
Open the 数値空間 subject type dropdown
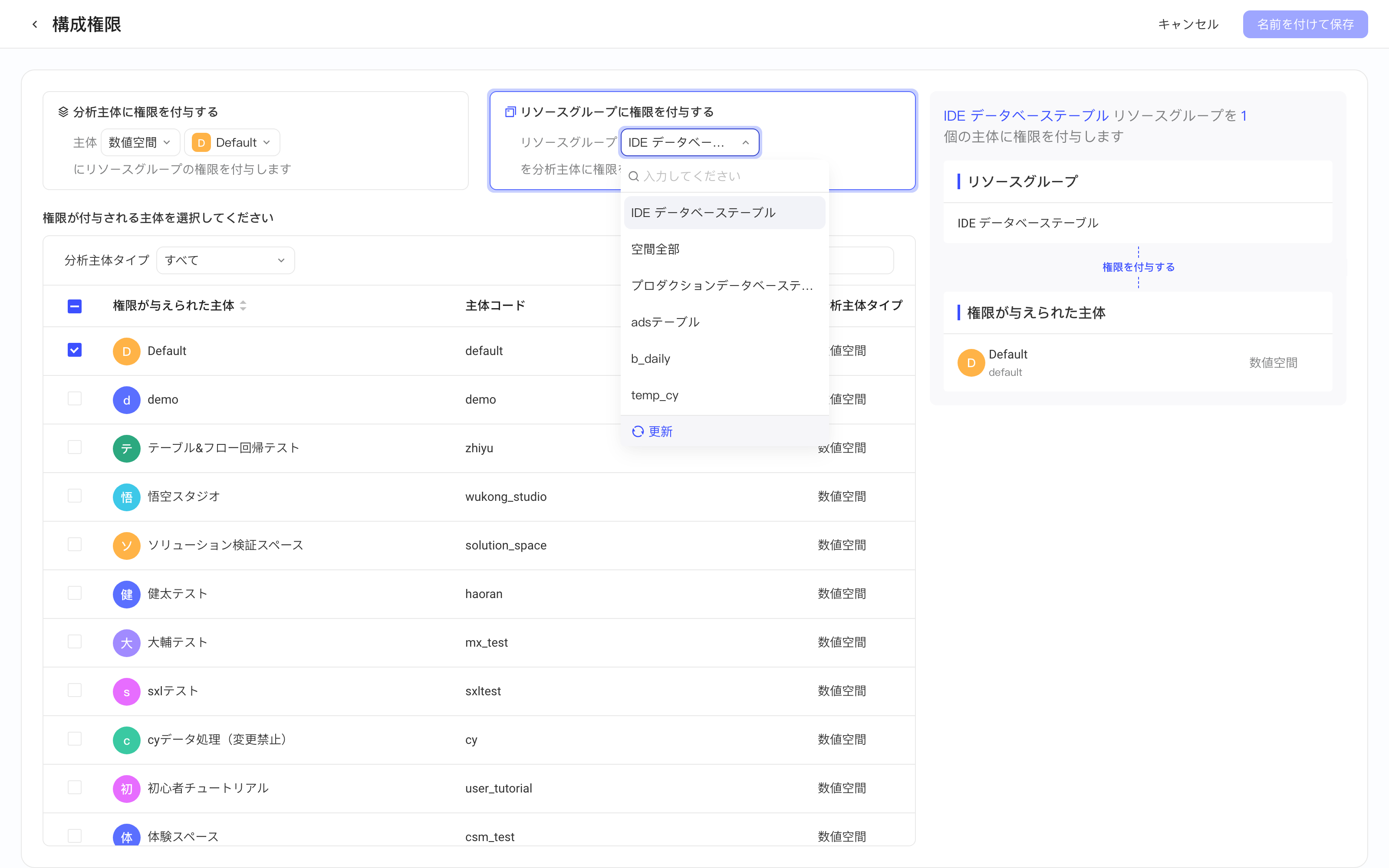[140, 142]
